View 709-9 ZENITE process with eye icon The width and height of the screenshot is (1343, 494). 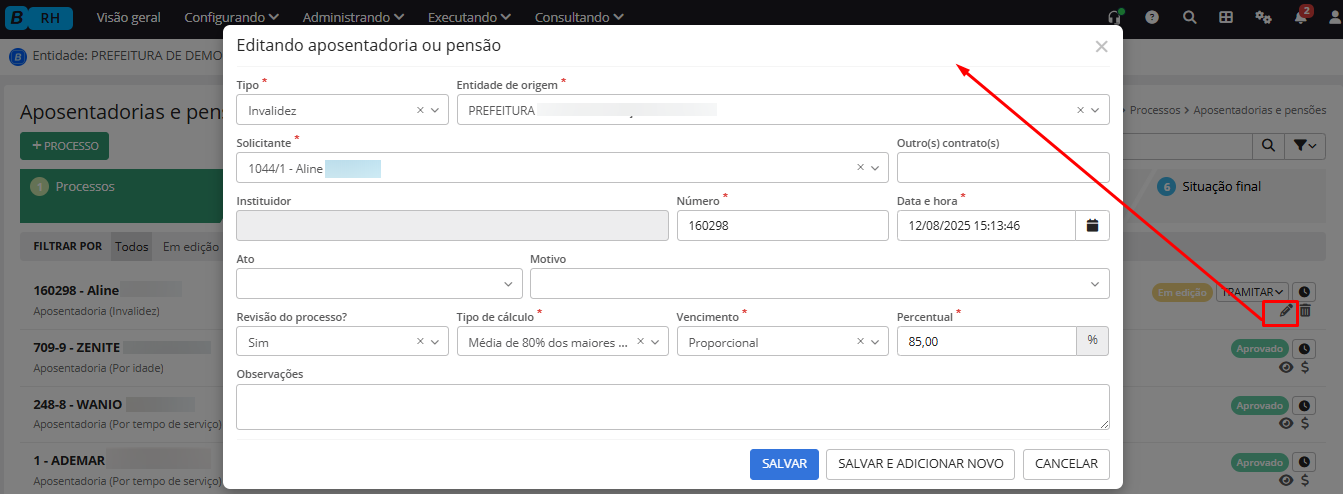tap(1286, 368)
